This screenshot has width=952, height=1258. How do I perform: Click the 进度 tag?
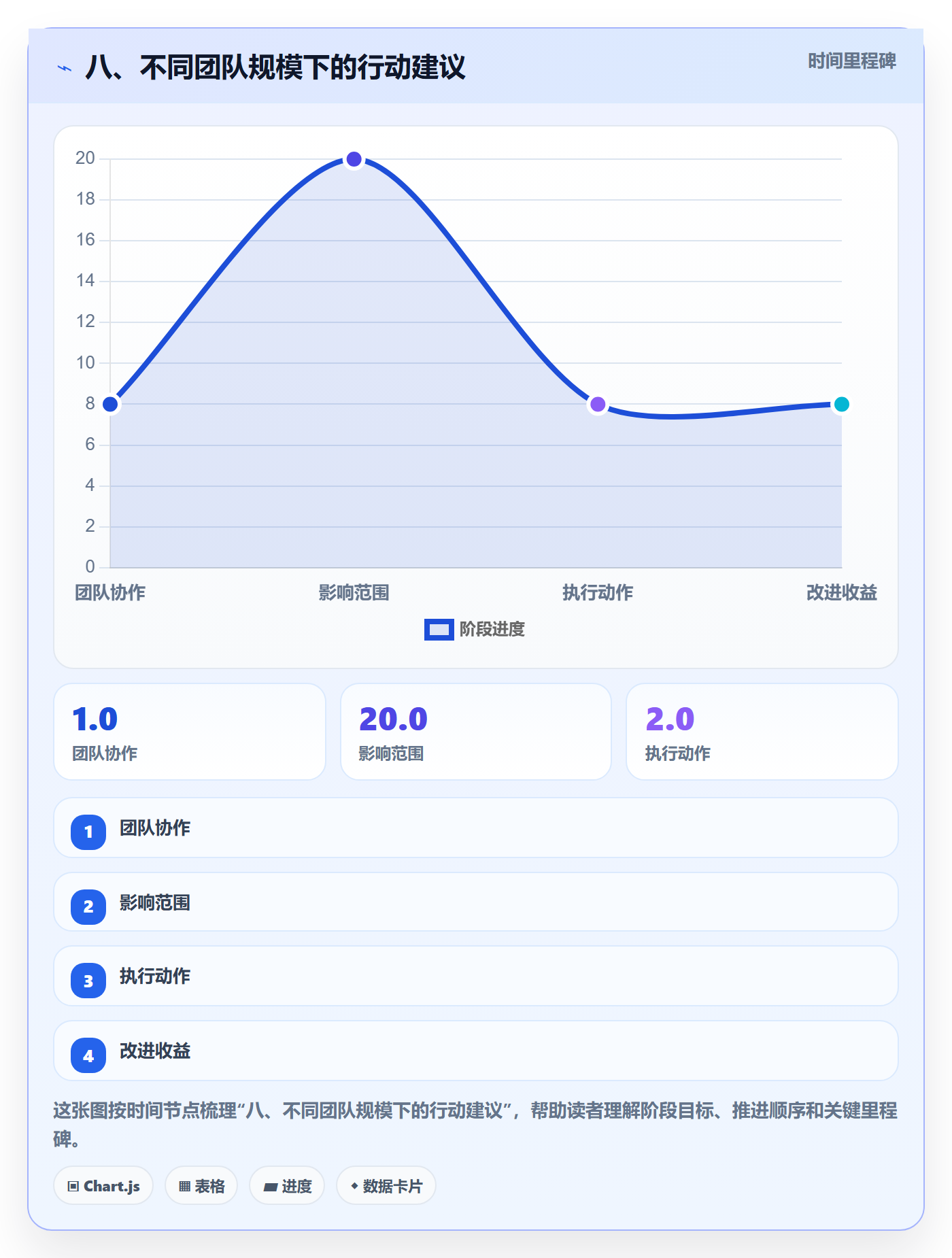coord(287,1186)
